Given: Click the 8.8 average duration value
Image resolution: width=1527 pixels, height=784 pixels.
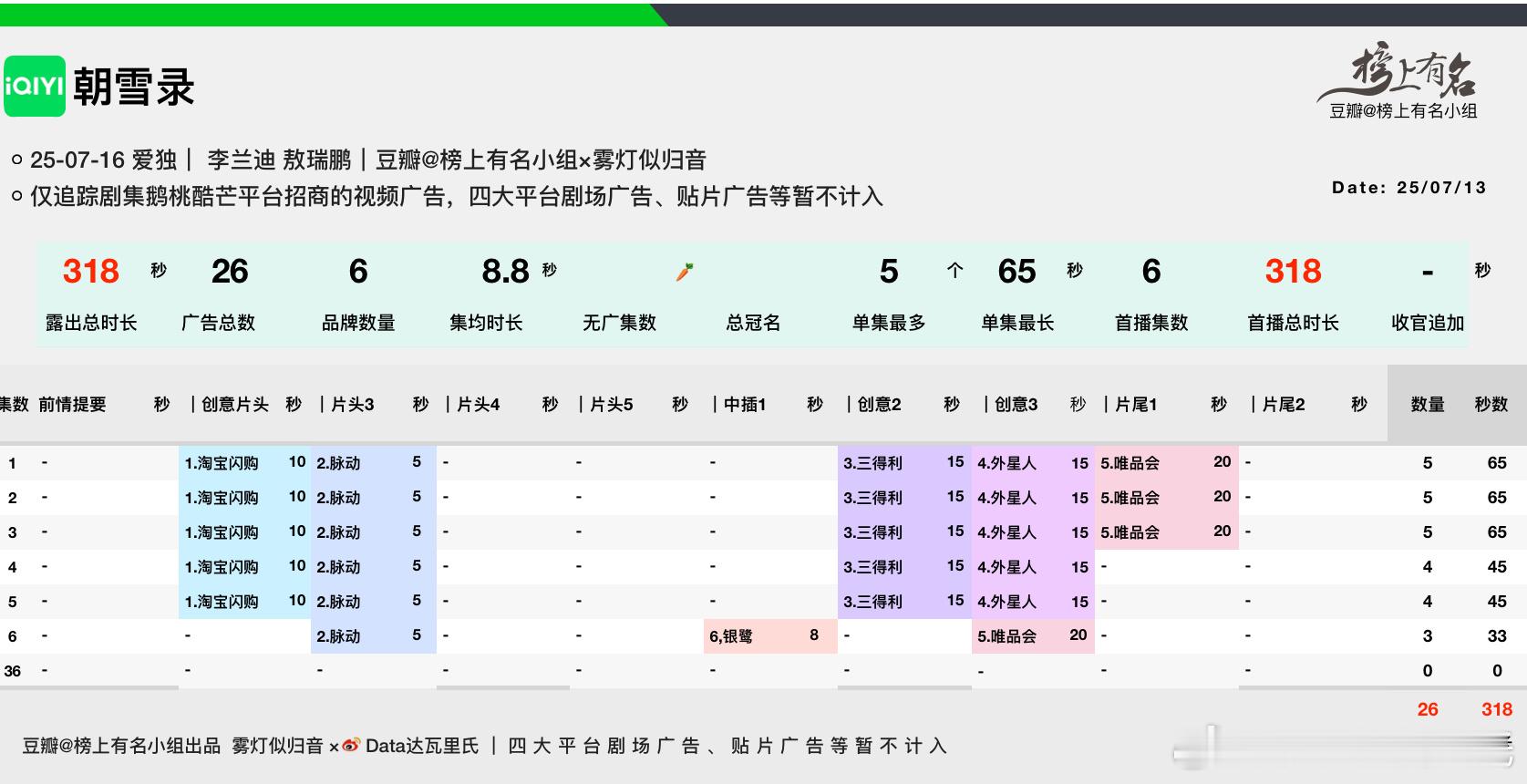Looking at the screenshot, I should pos(506,271).
